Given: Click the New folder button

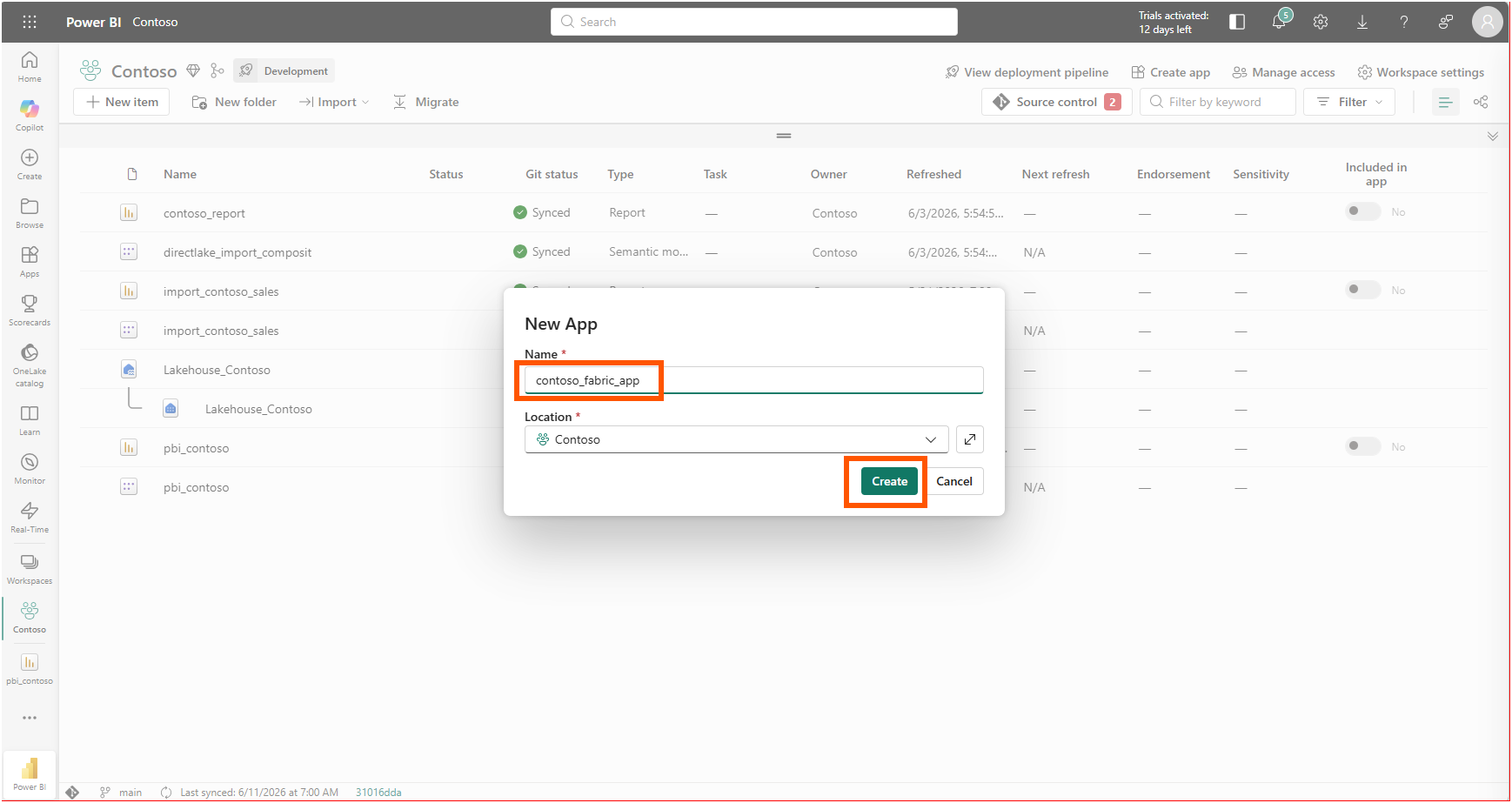Looking at the screenshot, I should coord(234,102).
